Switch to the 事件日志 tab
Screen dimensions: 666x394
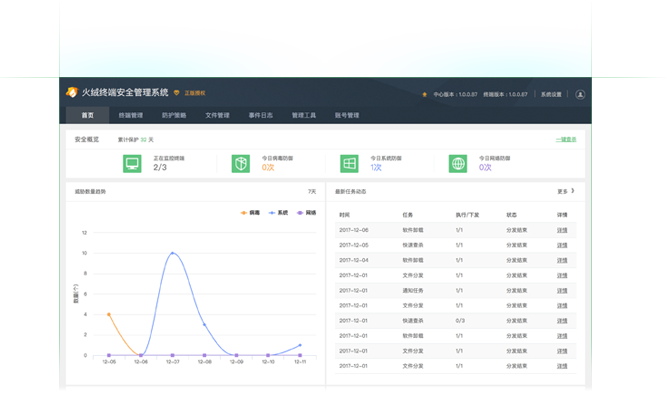point(260,115)
